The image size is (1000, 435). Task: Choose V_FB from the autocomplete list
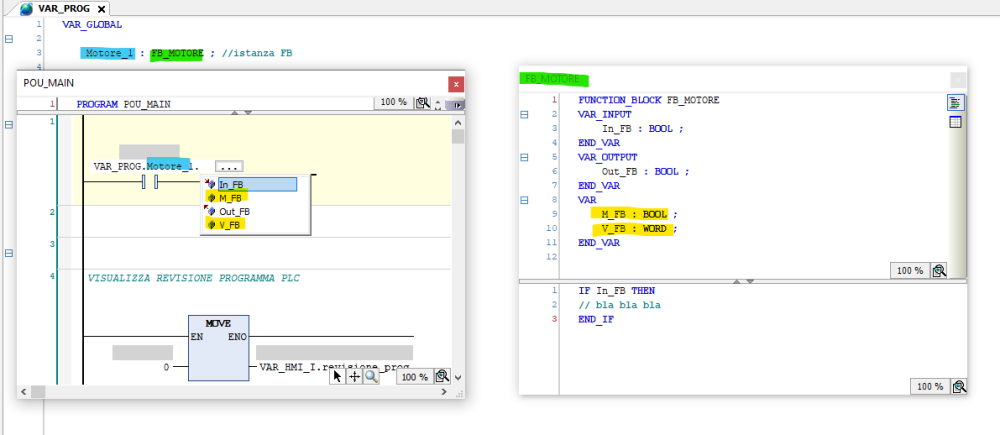tap(230, 225)
